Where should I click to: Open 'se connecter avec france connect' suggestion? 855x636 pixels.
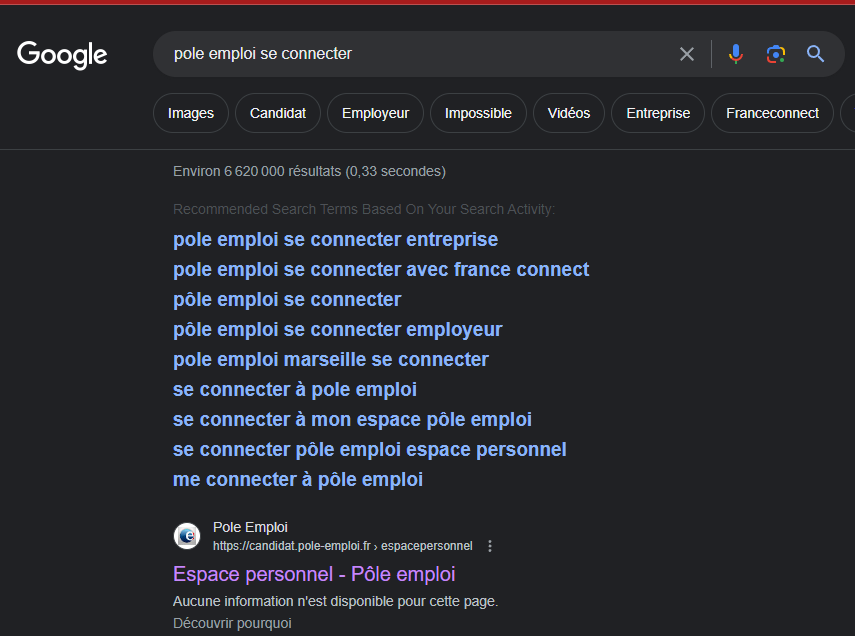coord(381,270)
